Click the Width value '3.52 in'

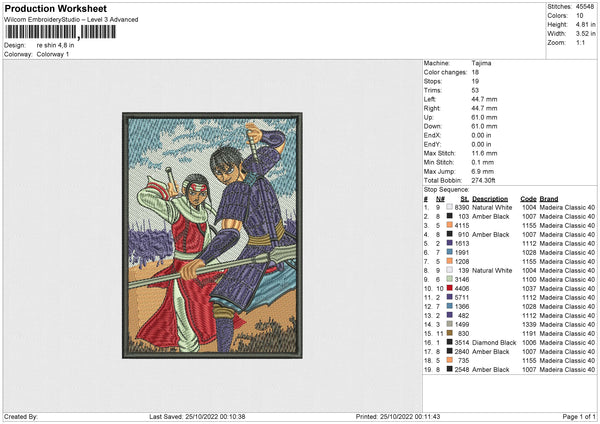click(x=585, y=34)
